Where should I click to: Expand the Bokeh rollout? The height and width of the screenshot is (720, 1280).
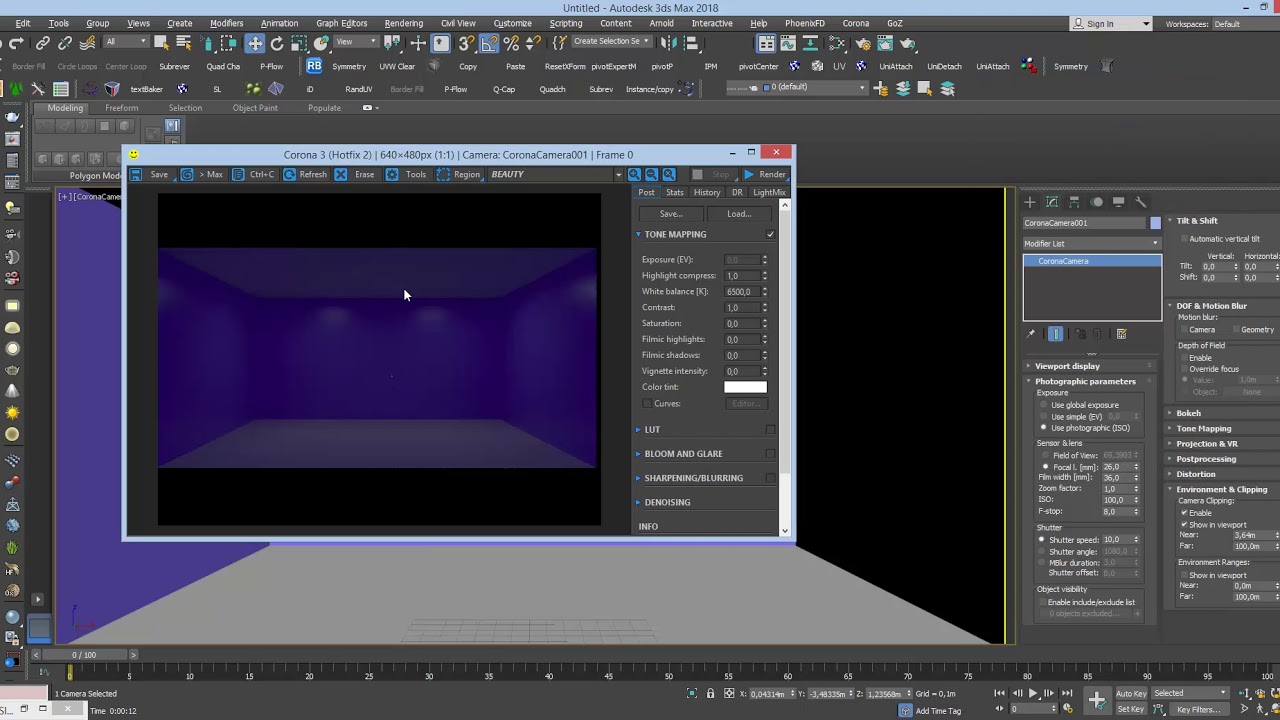tap(1188, 413)
